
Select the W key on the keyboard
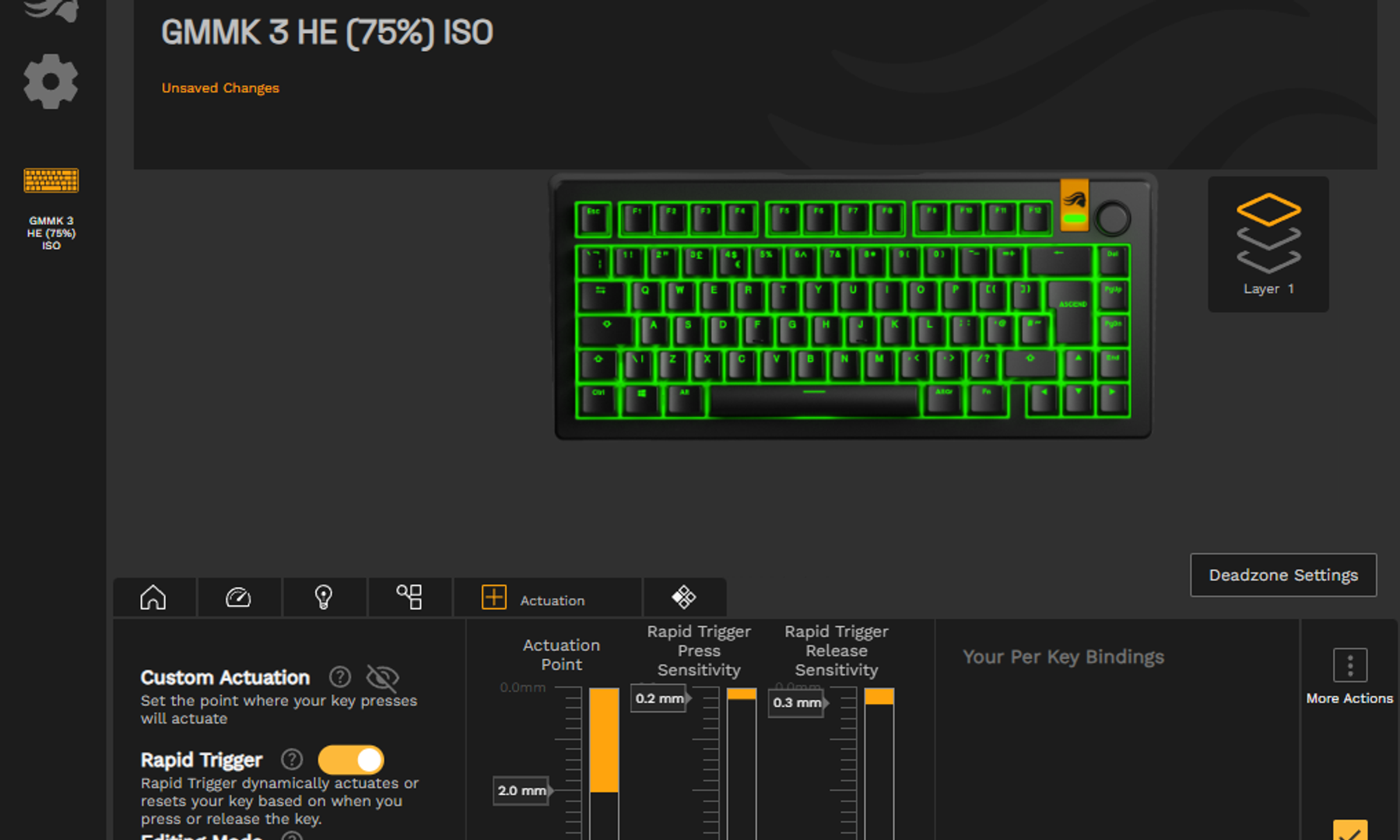679,296
